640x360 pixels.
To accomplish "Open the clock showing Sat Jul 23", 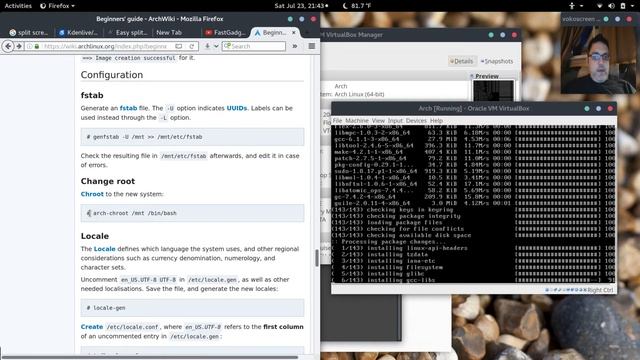I will (301, 6).
